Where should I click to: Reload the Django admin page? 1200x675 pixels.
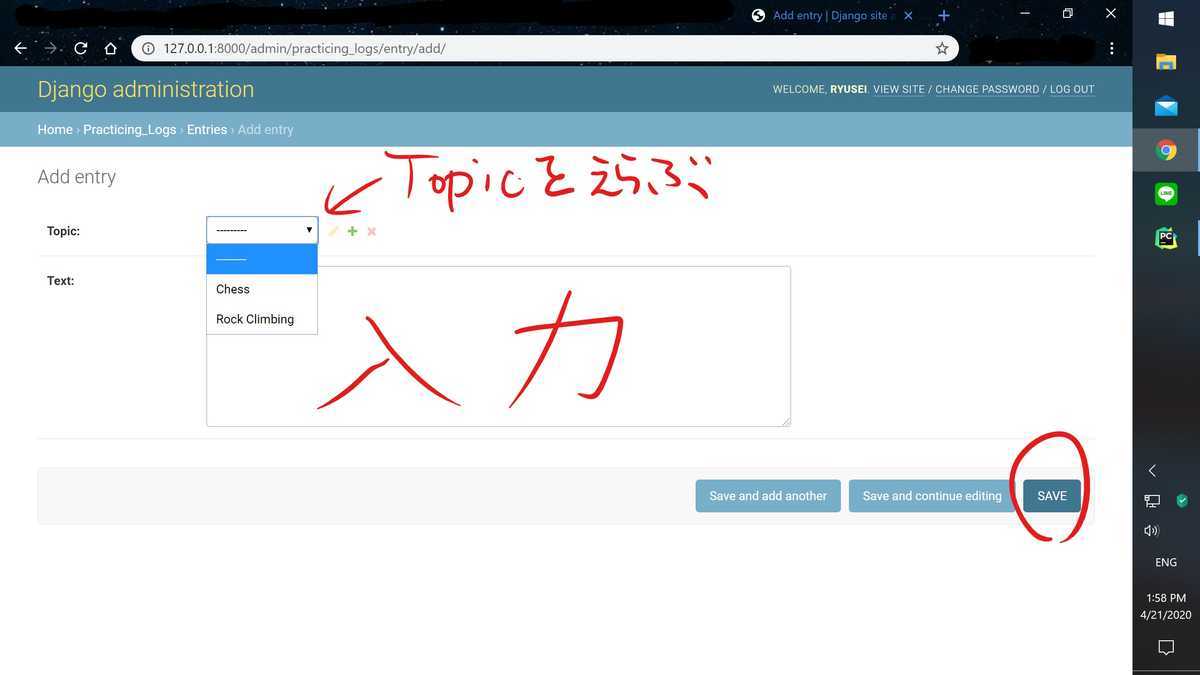[80, 47]
